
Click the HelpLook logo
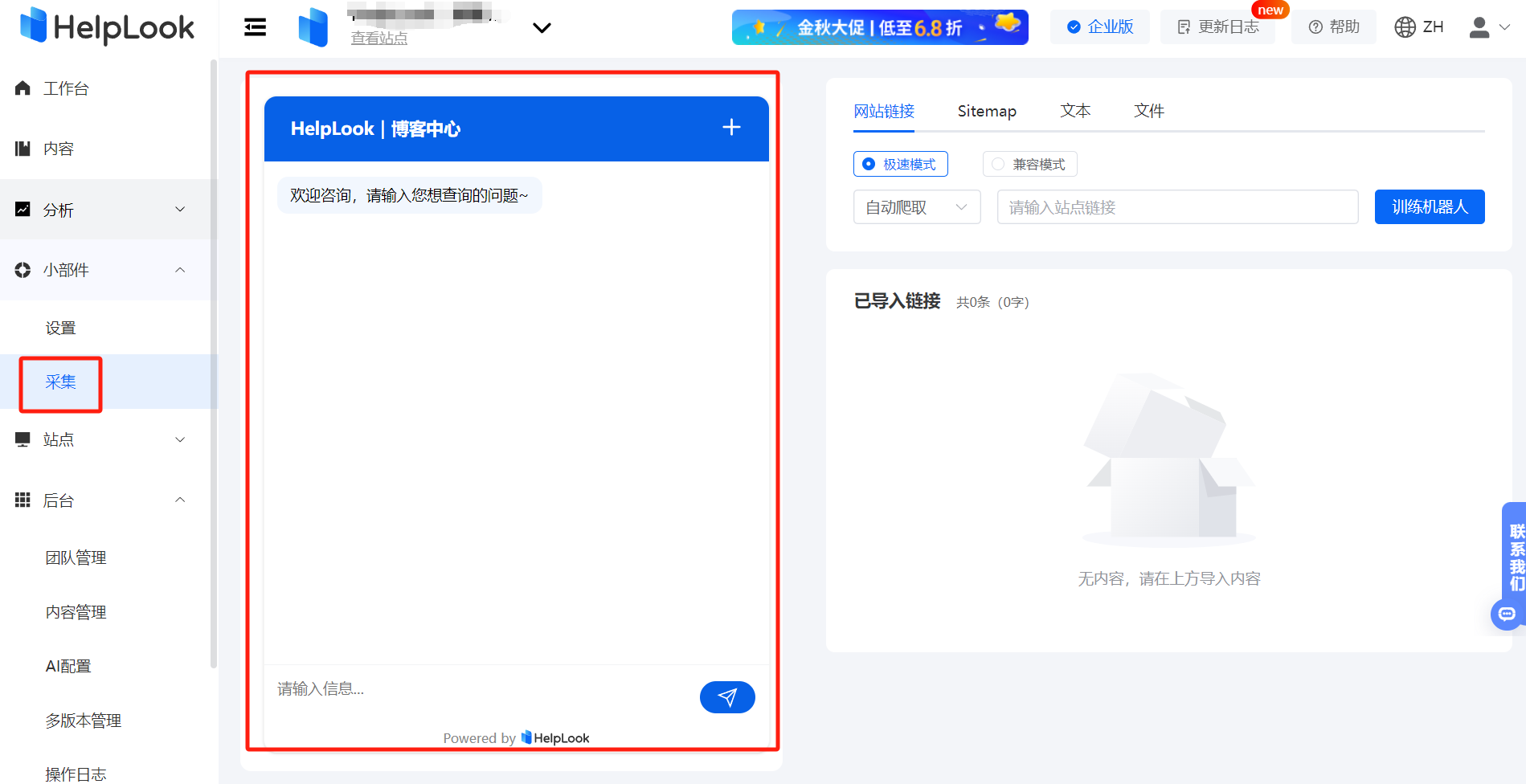coord(107,27)
